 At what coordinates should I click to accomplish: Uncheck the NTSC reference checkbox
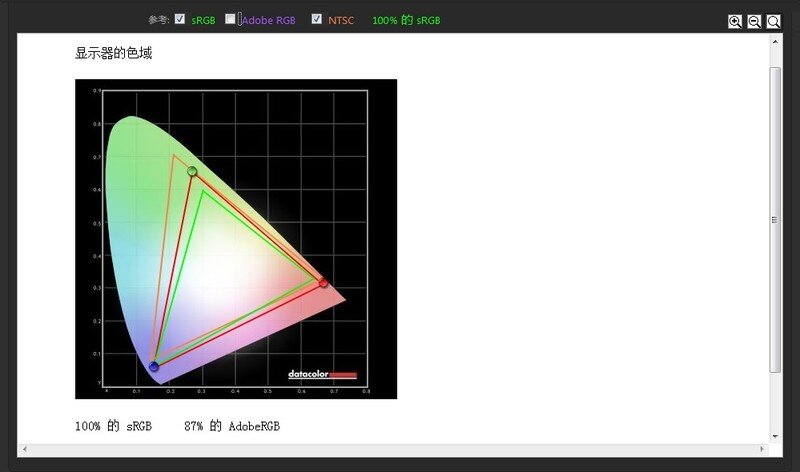[x=317, y=19]
